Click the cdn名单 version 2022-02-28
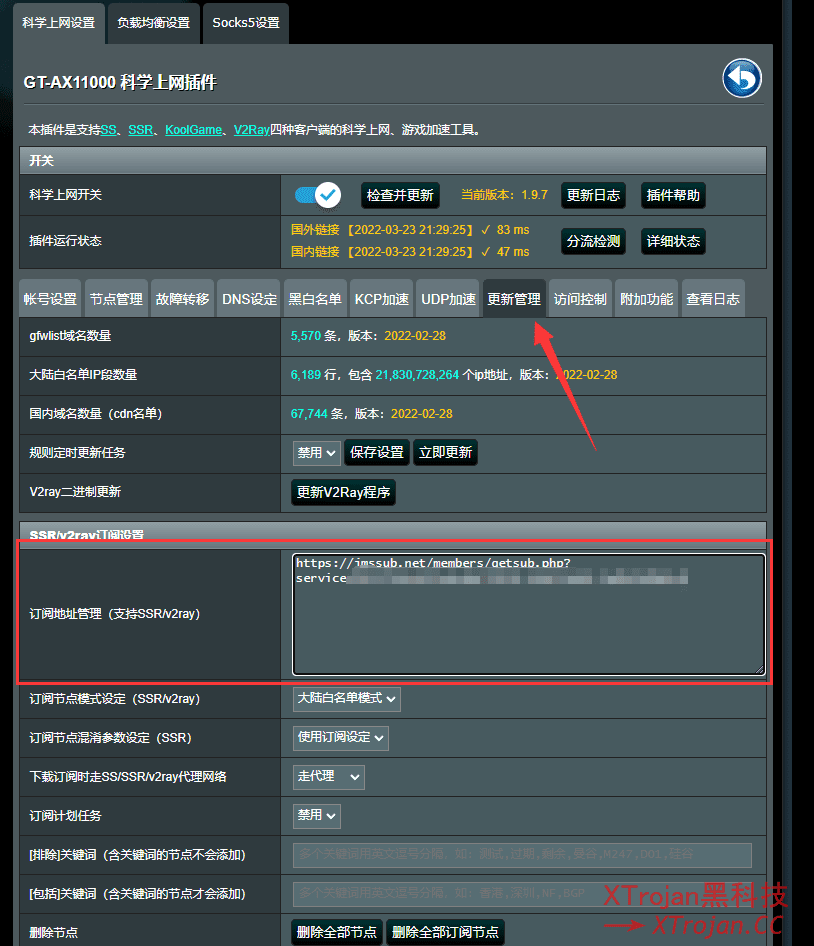Viewport: 814px width, 946px height. click(422, 414)
